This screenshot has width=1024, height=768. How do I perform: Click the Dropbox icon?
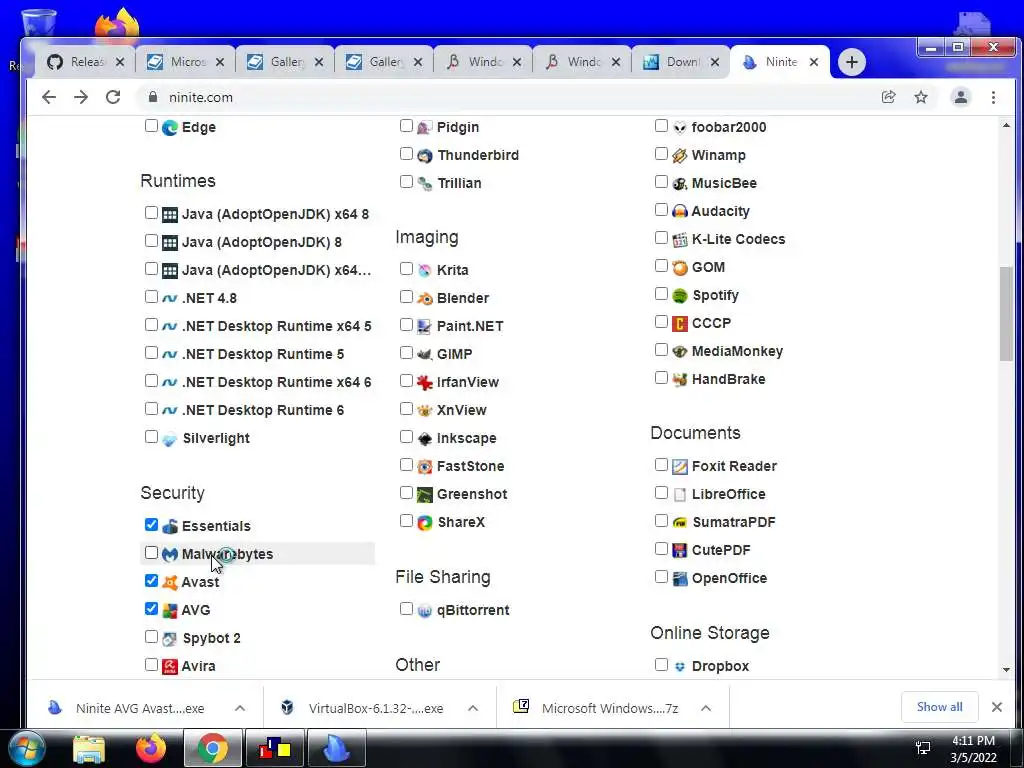[x=680, y=666]
